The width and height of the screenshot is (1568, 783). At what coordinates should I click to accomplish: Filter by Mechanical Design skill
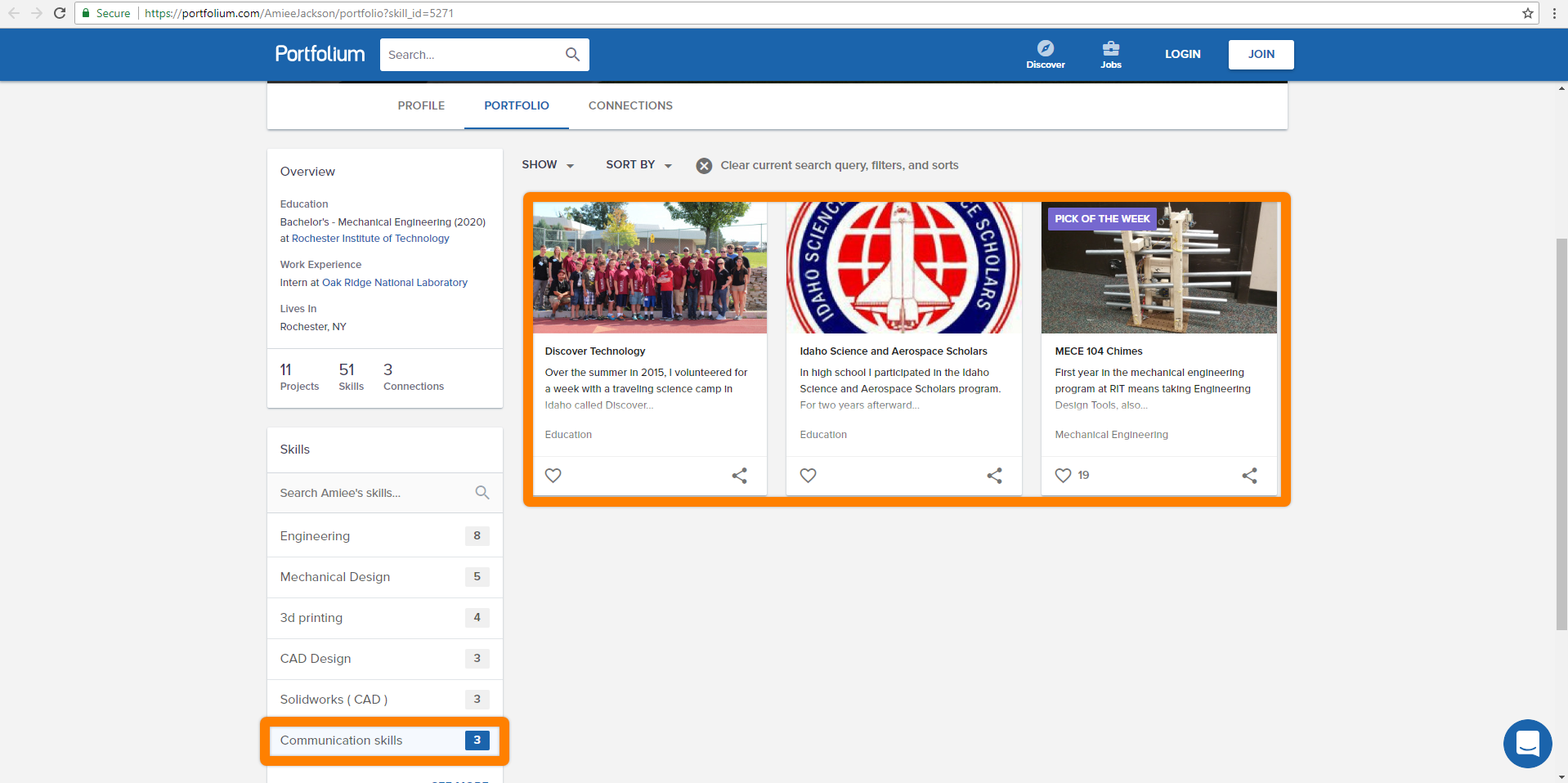pyautogui.click(x=385, y=577)
